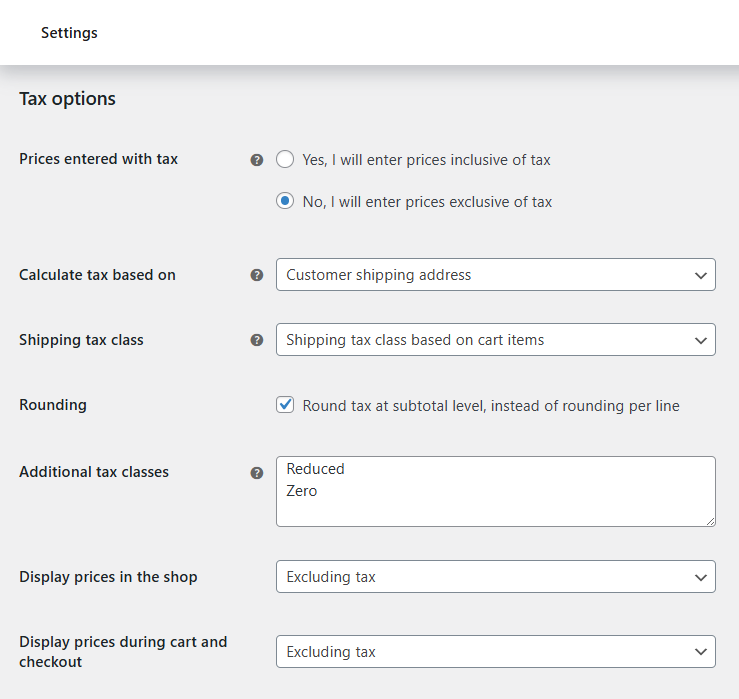Click help icon next to Shipping tax class

tap(256, 340)
